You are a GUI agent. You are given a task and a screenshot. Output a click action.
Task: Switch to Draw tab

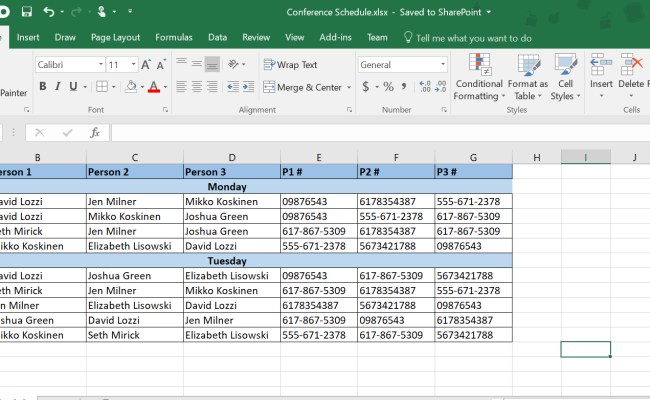pyautogui.click(x=65, y=37)
